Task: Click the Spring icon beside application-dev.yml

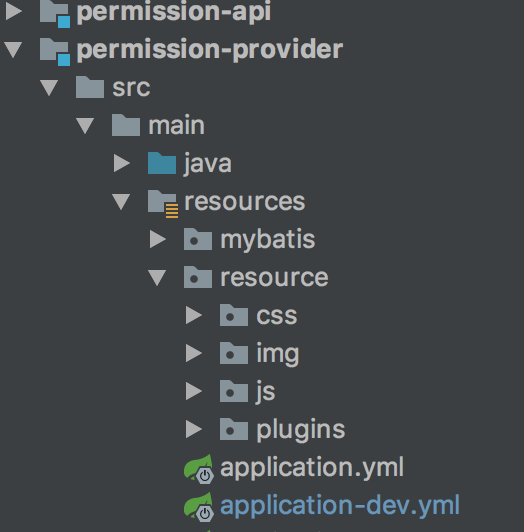Action: click(x=199, y=507)
